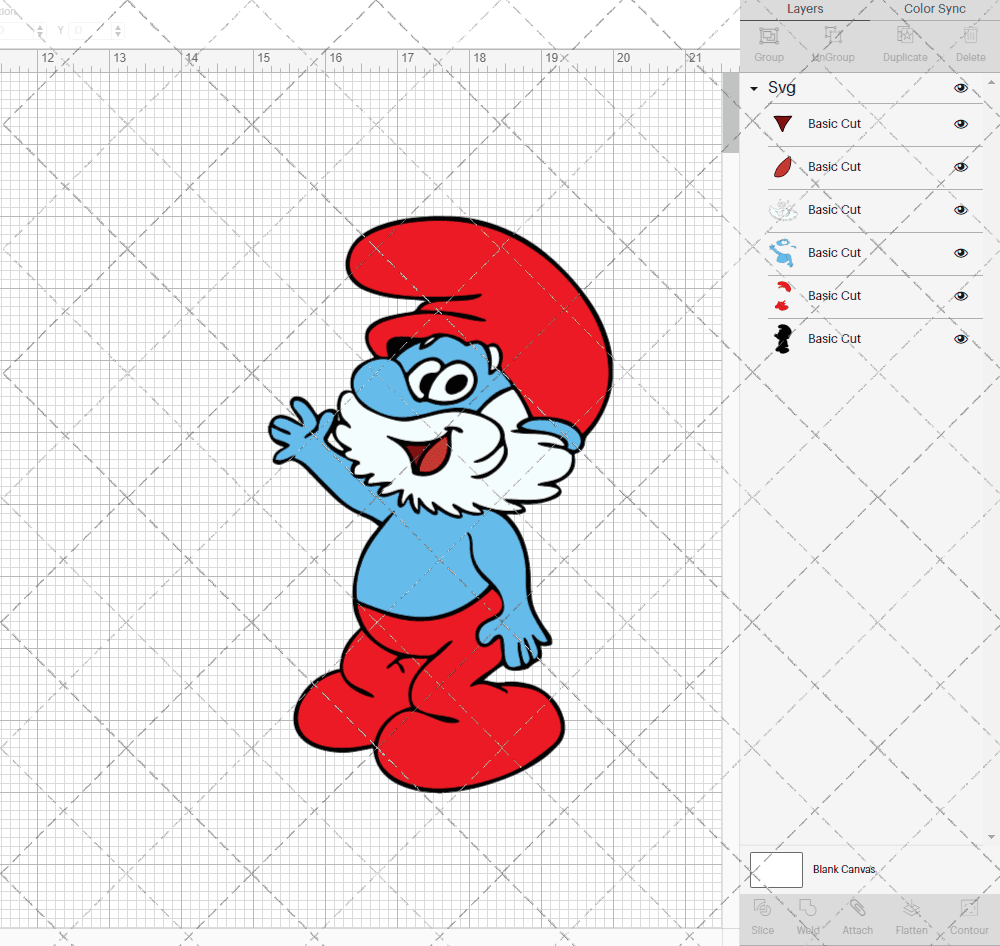
Task: Click the Blank Canvas label
Action: pyautogui.click(x=844, y=869)
